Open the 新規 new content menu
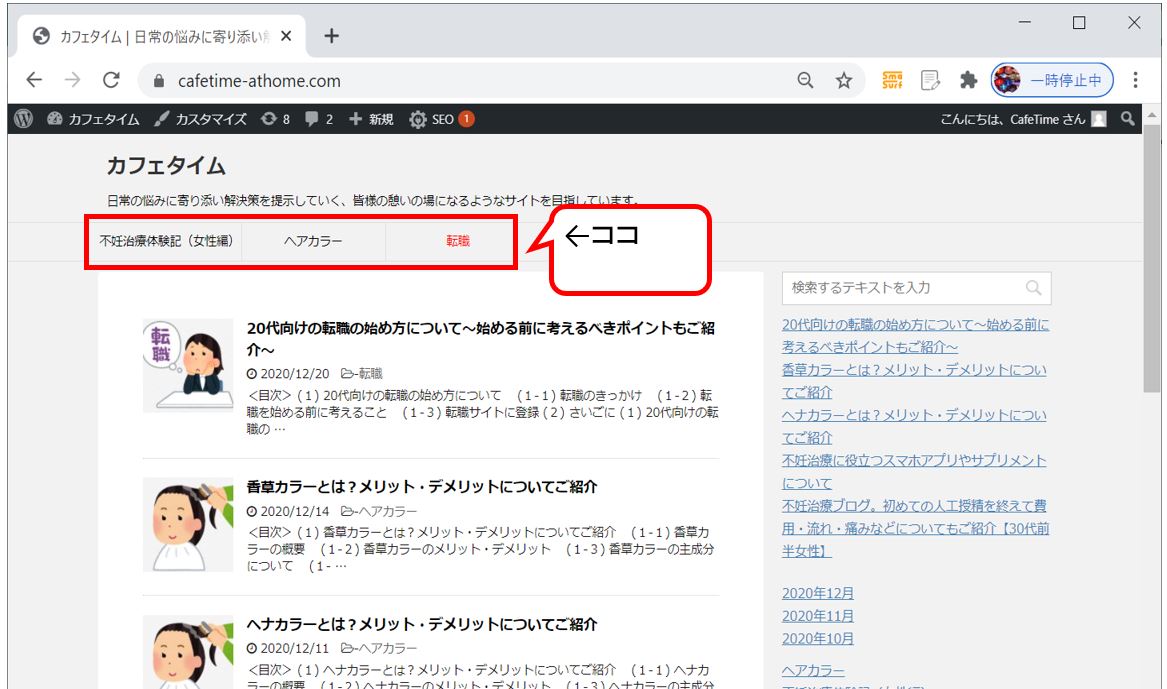1167x689 pixels. [370, 119]
